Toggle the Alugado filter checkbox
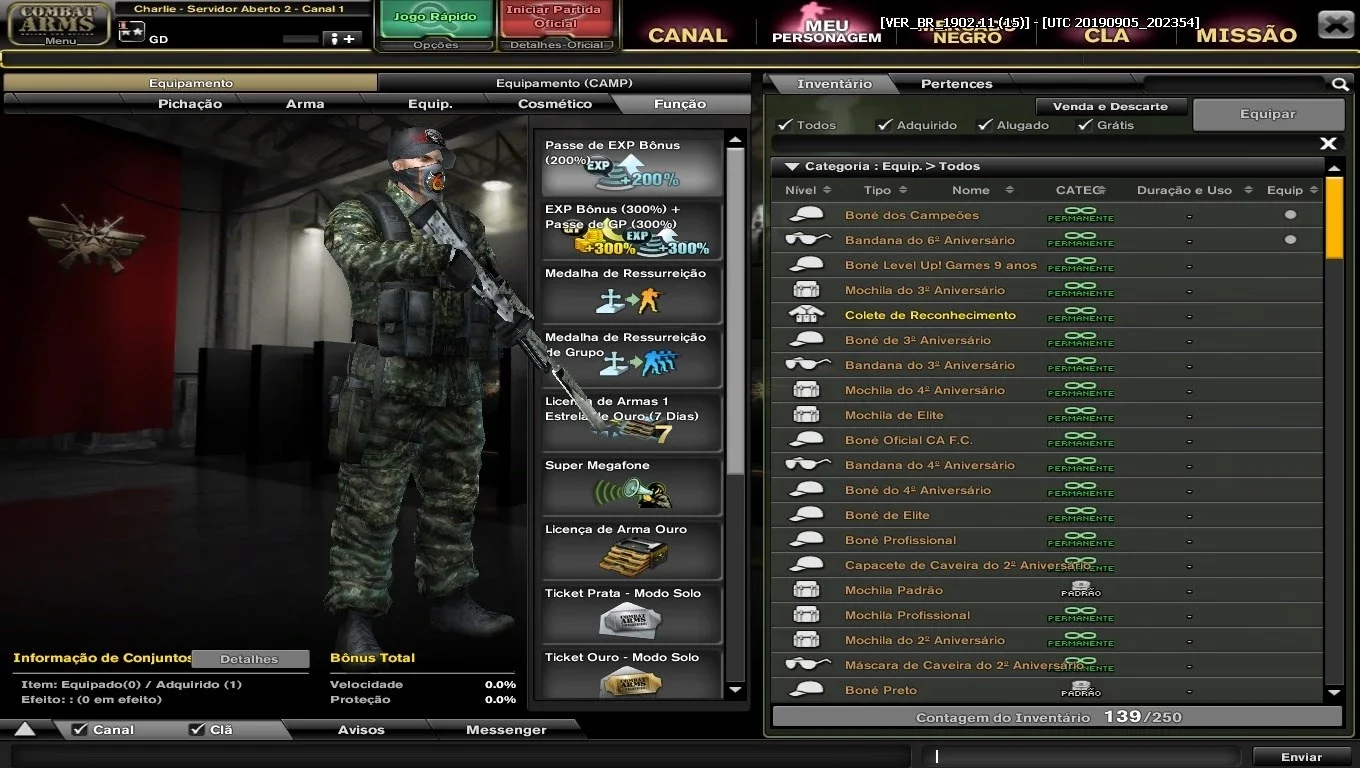Screen dimensions: 1360x768 (x=985, y=125)
